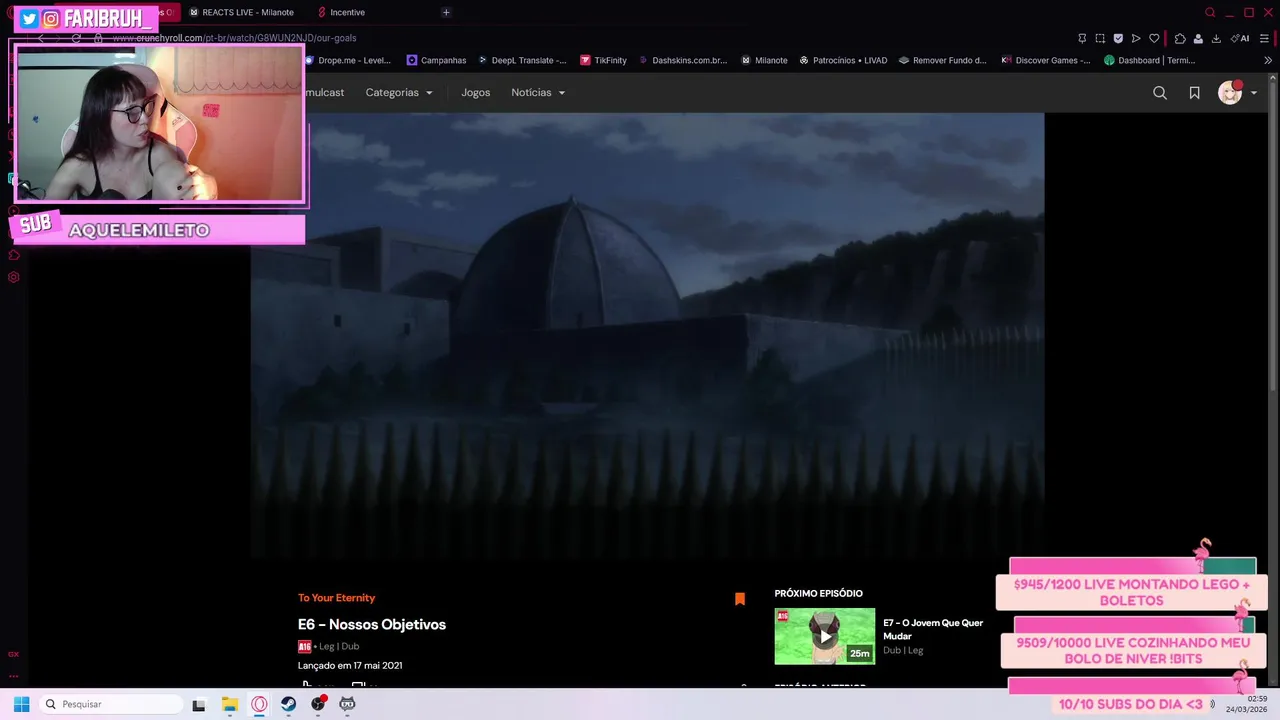Image resolution: width=1280 pixels, height=720 pixels.
Task: Open File Explorer from the taskbar
Action: tap(230, 704)
